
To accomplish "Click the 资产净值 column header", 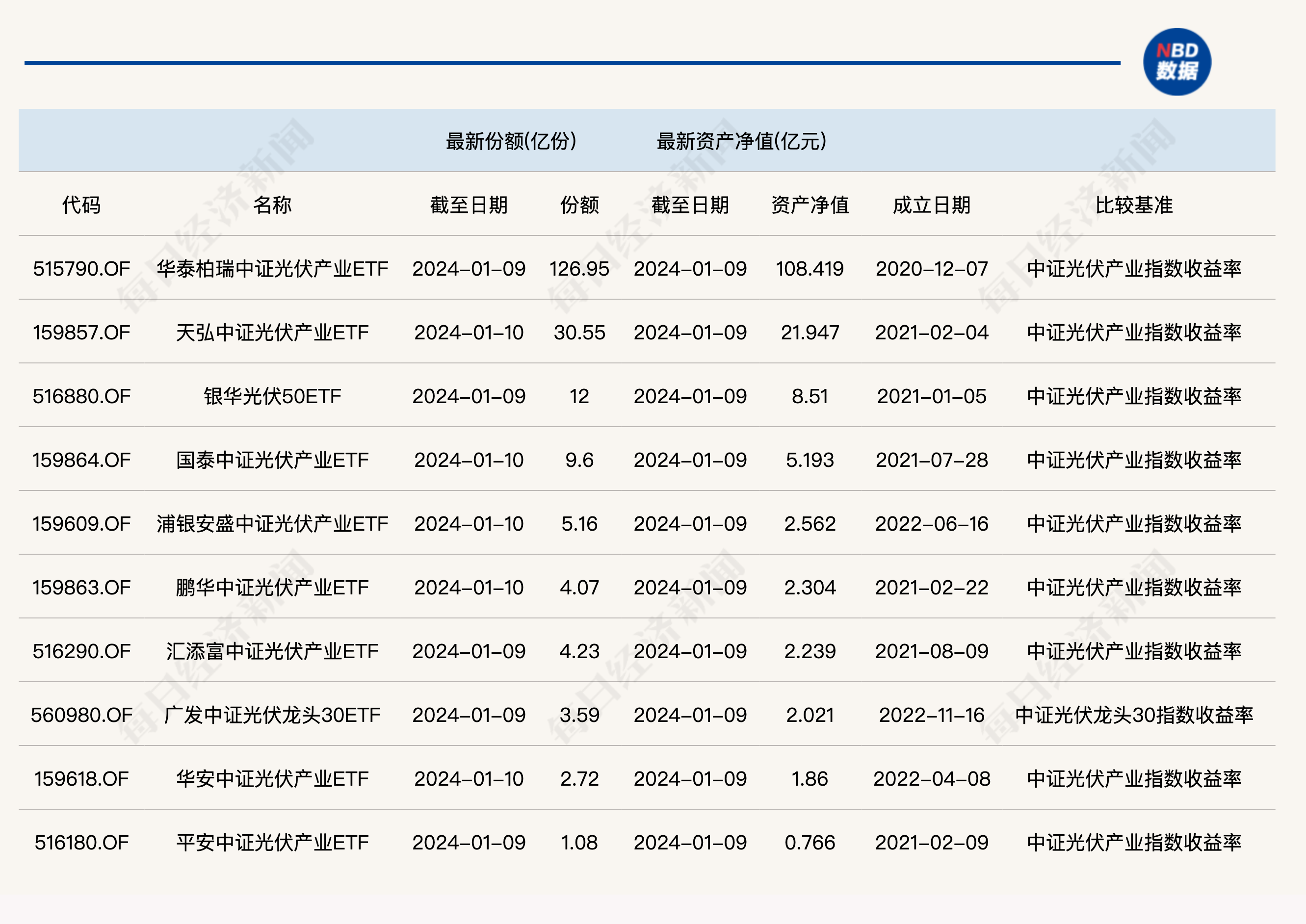I will pyautogui.click(x=809, y=205).
